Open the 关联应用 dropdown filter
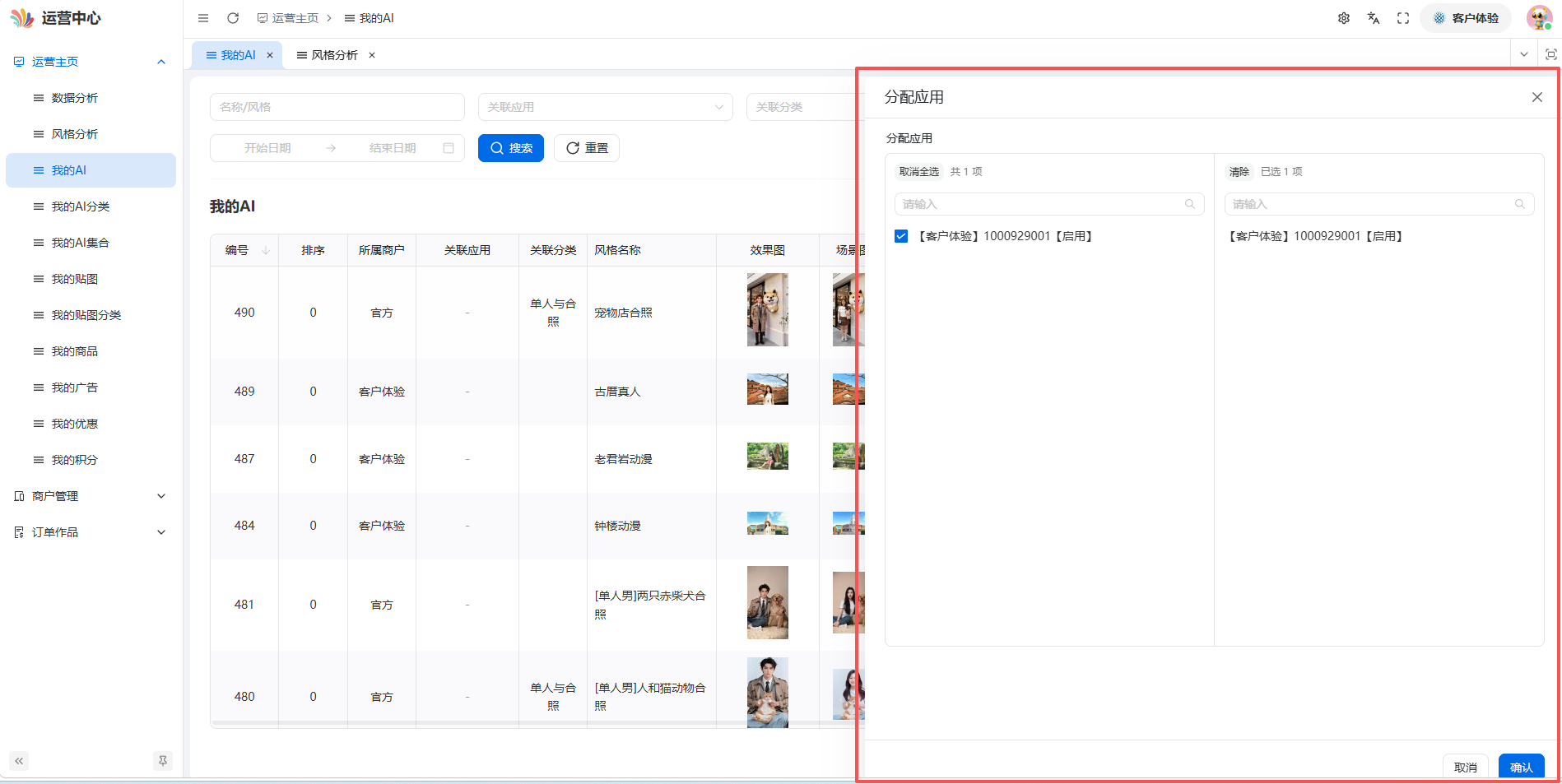1562x784 pixels. pyautogui.click(x=605, y=107)
